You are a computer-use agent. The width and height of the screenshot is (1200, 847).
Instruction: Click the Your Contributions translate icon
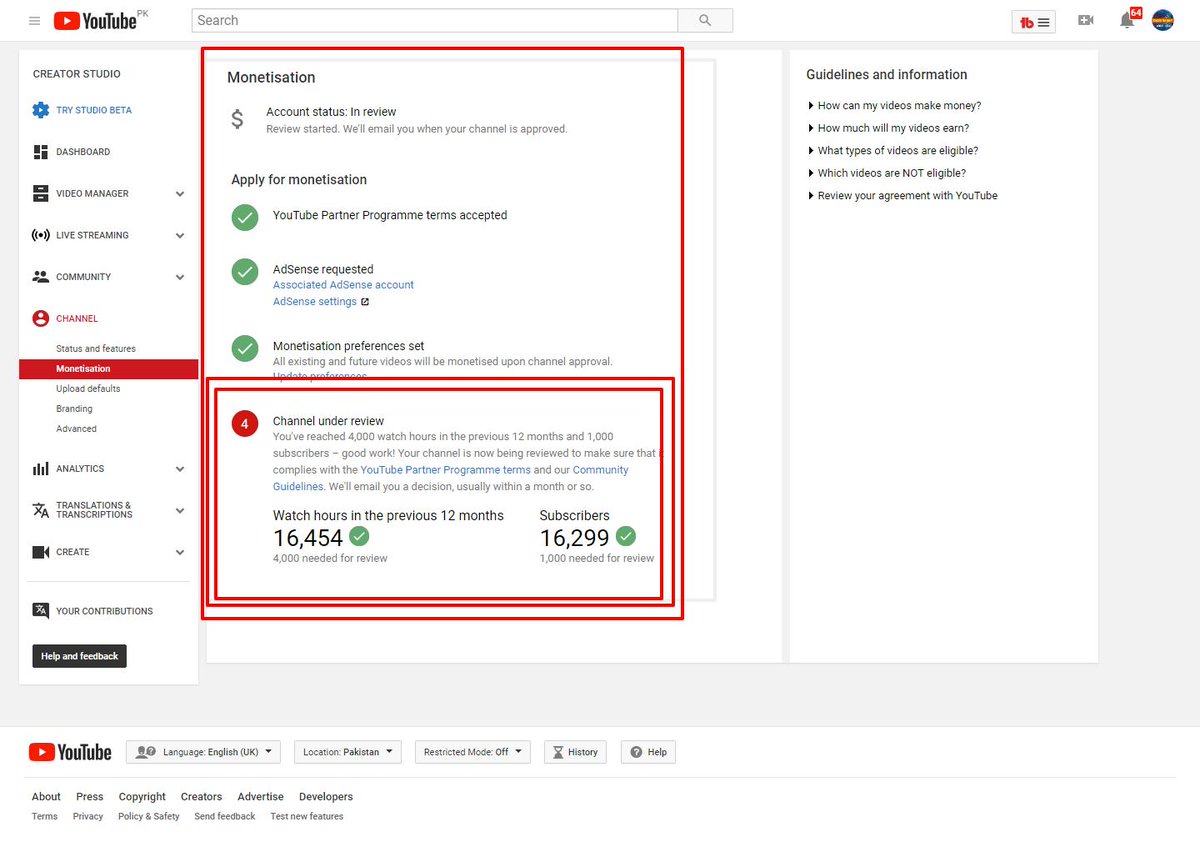40,611
